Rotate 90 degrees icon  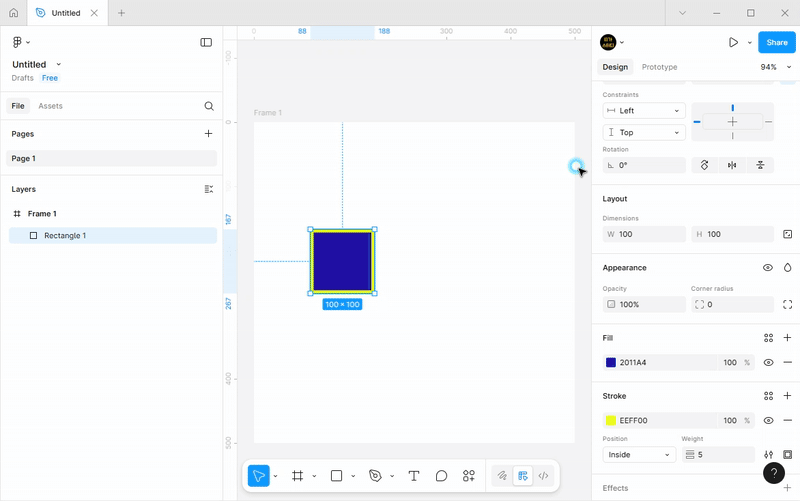coord(705,165)
